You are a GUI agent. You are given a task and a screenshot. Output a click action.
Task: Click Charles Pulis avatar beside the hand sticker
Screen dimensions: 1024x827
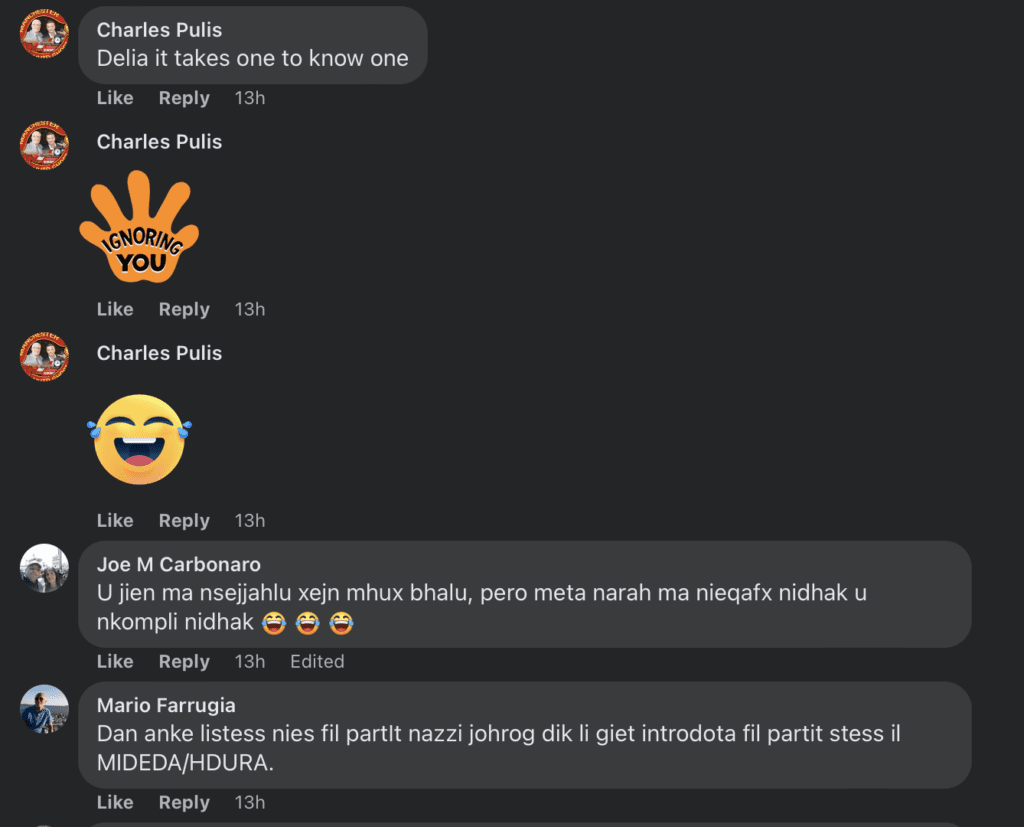coord(44,145)
